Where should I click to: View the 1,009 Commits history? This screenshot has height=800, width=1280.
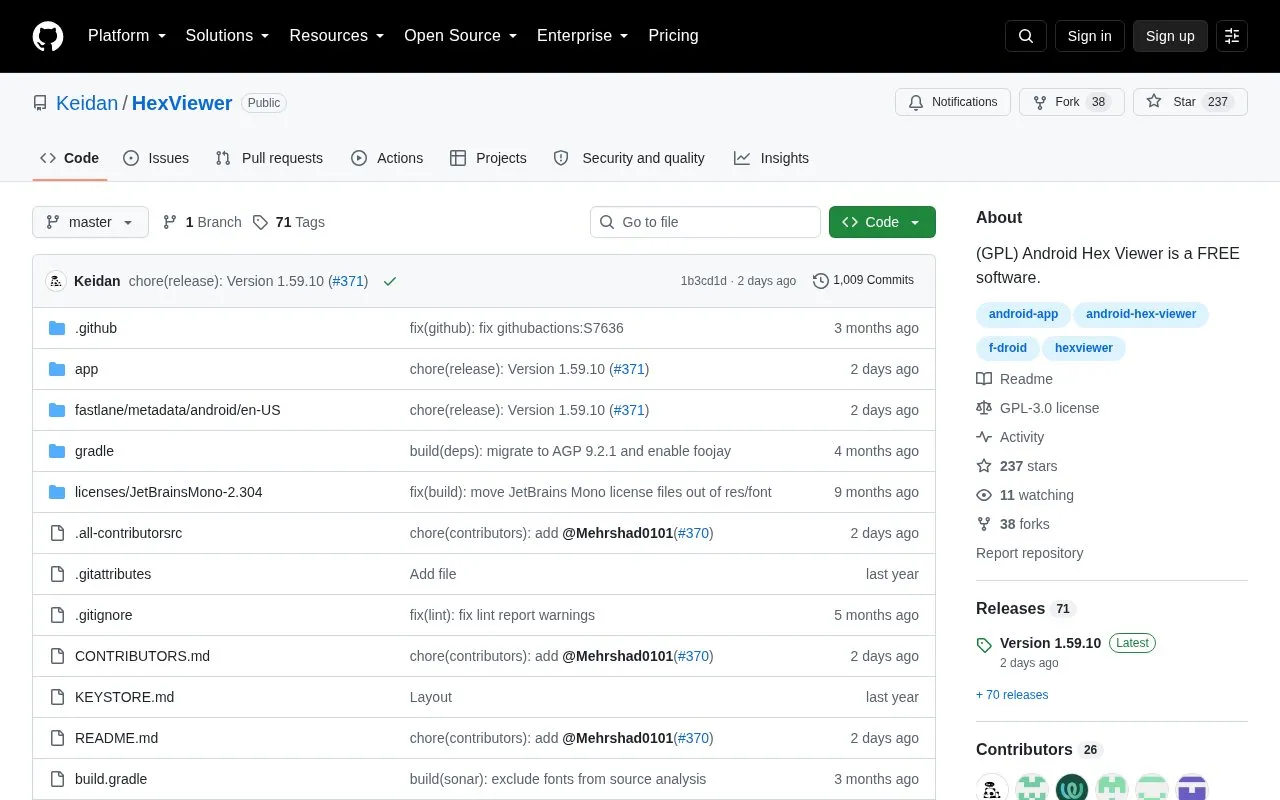863,281
